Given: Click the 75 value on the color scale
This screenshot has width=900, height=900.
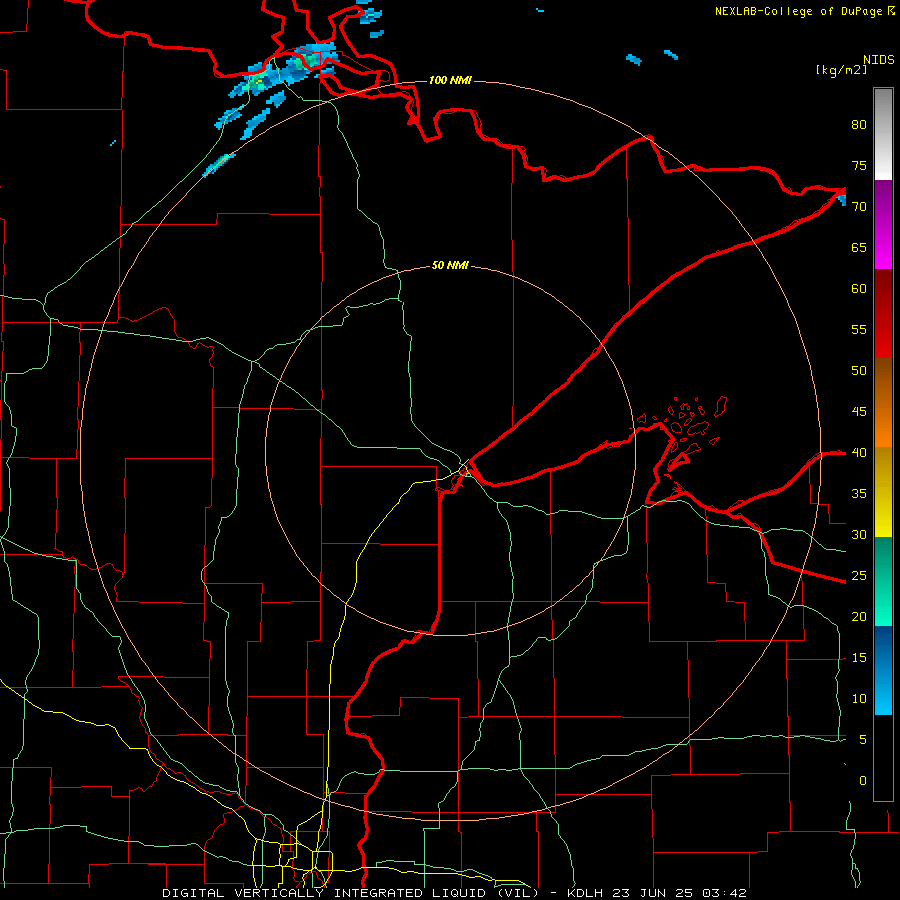Looking at the screenshot, I should point(859,165).
